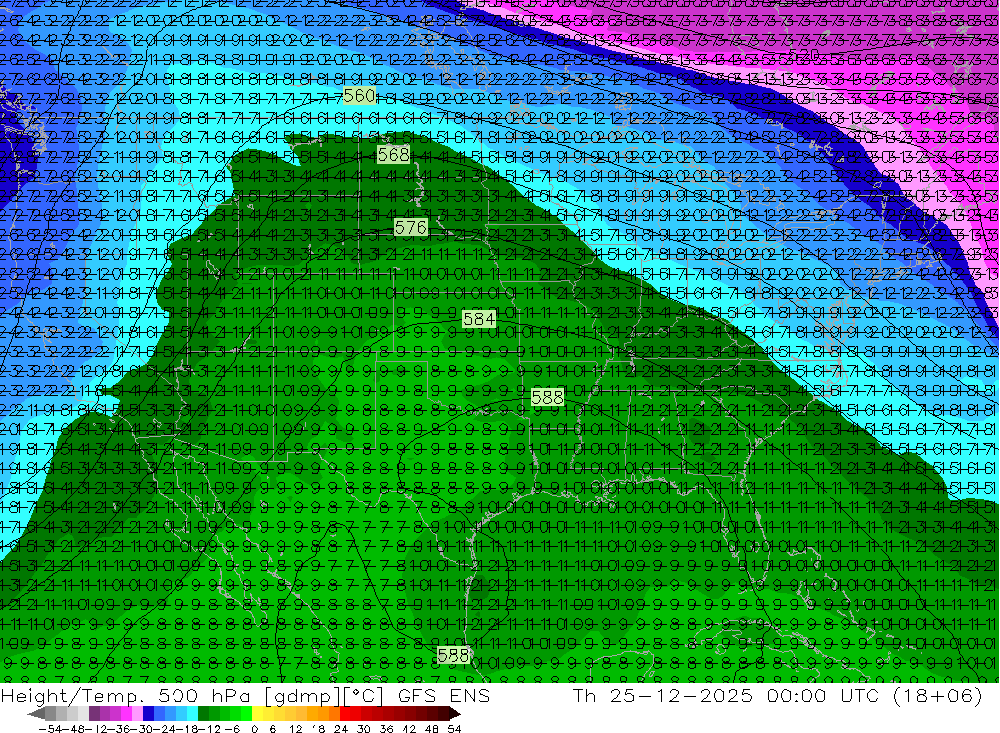Click the 560 contour label

tap(359, 96)
